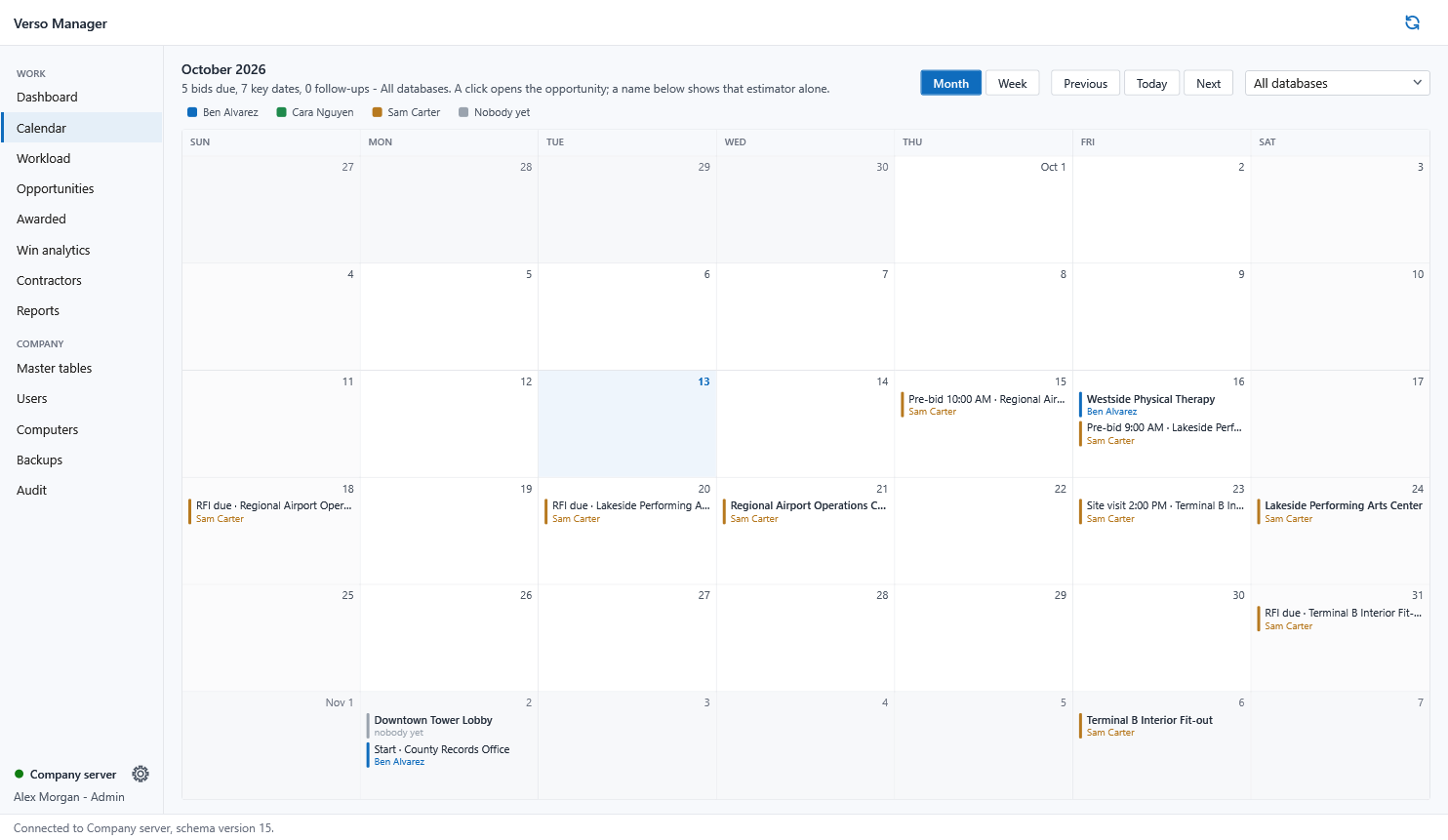Open Lakeside Performing Arts Center bid on 24th
Screen dimensions: 1448x840
click(1341, 511)
